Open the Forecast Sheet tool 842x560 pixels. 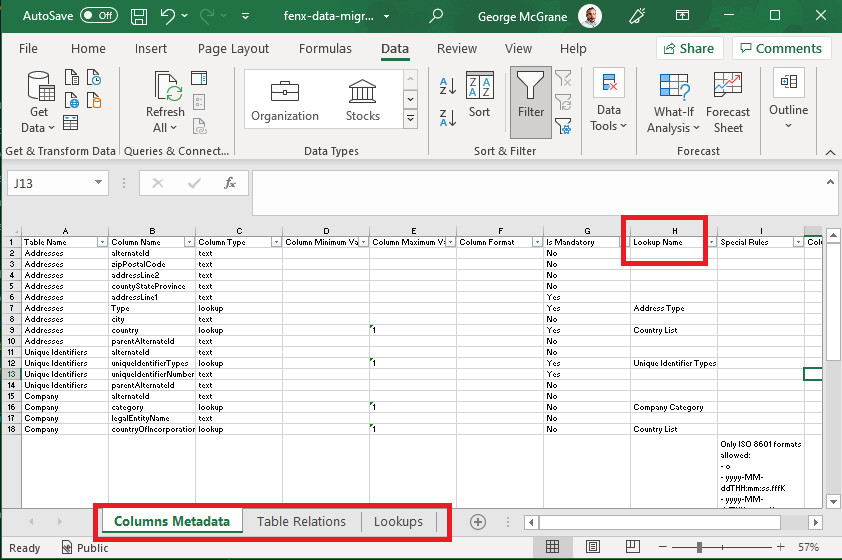click(x=727, y=102)
